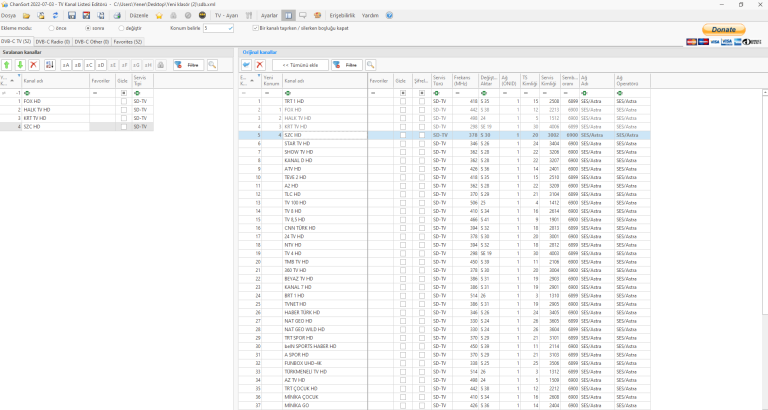Click the round yellow face icon in main toolbar
768x410 pixels.
pos(202,16)
